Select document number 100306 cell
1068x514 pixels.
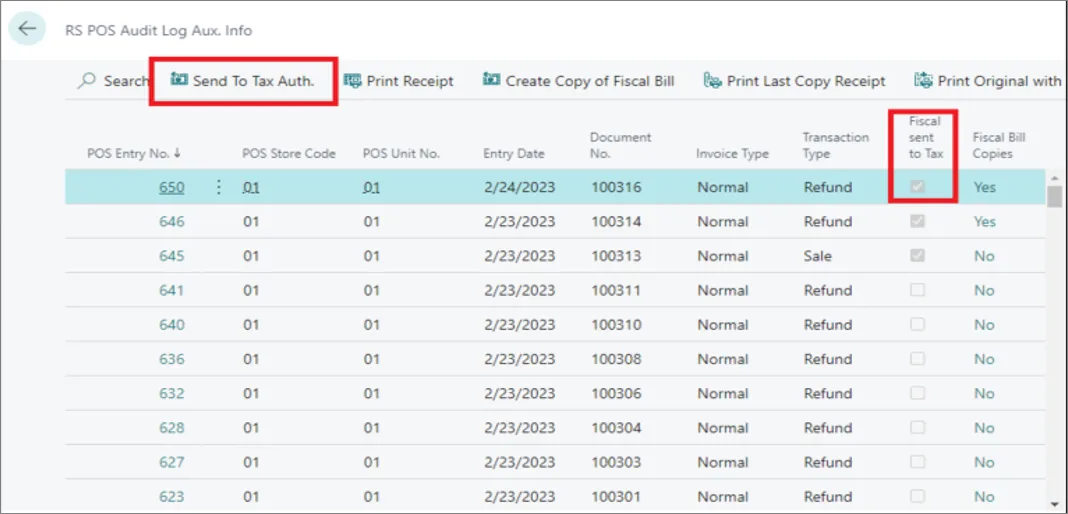616,393
